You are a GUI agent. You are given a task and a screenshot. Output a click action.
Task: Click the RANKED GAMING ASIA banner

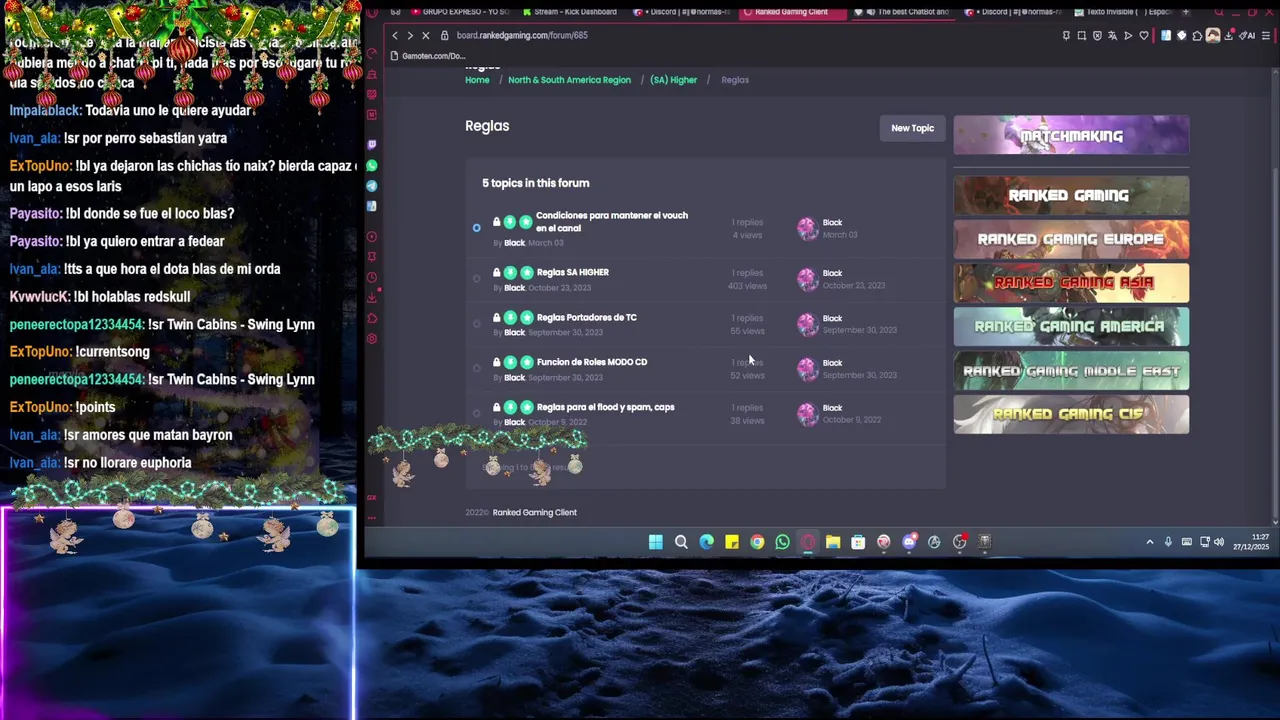click(1071, 283)
